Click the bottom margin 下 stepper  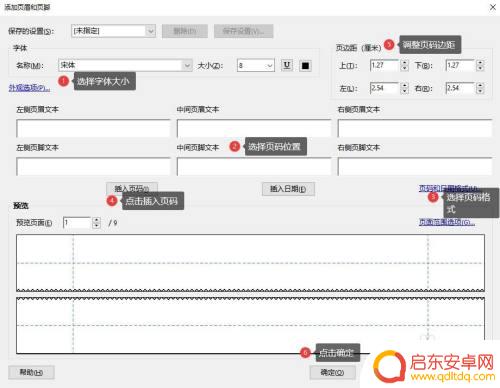[x=480, y=65]
